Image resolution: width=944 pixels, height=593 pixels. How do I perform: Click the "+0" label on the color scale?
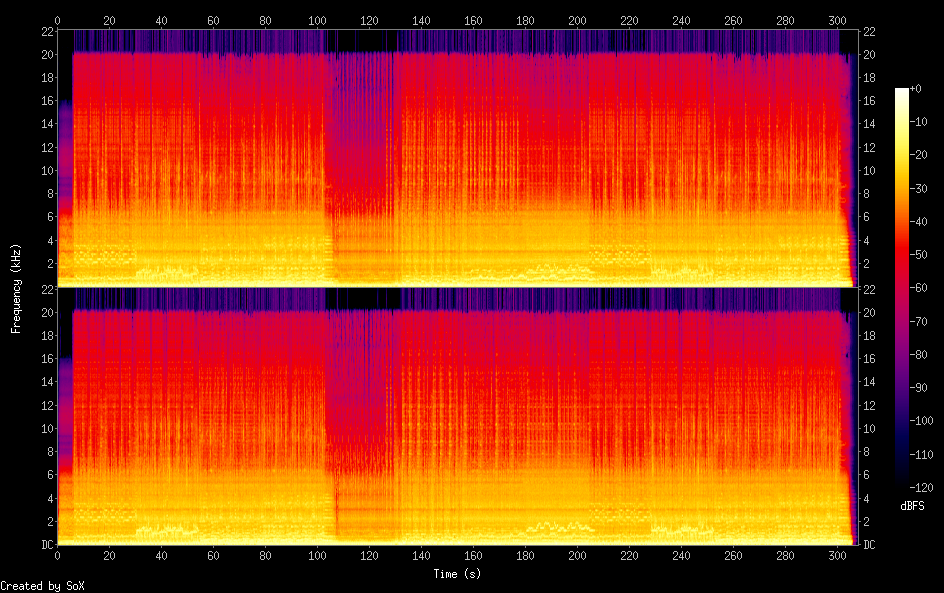pos(916,89)
